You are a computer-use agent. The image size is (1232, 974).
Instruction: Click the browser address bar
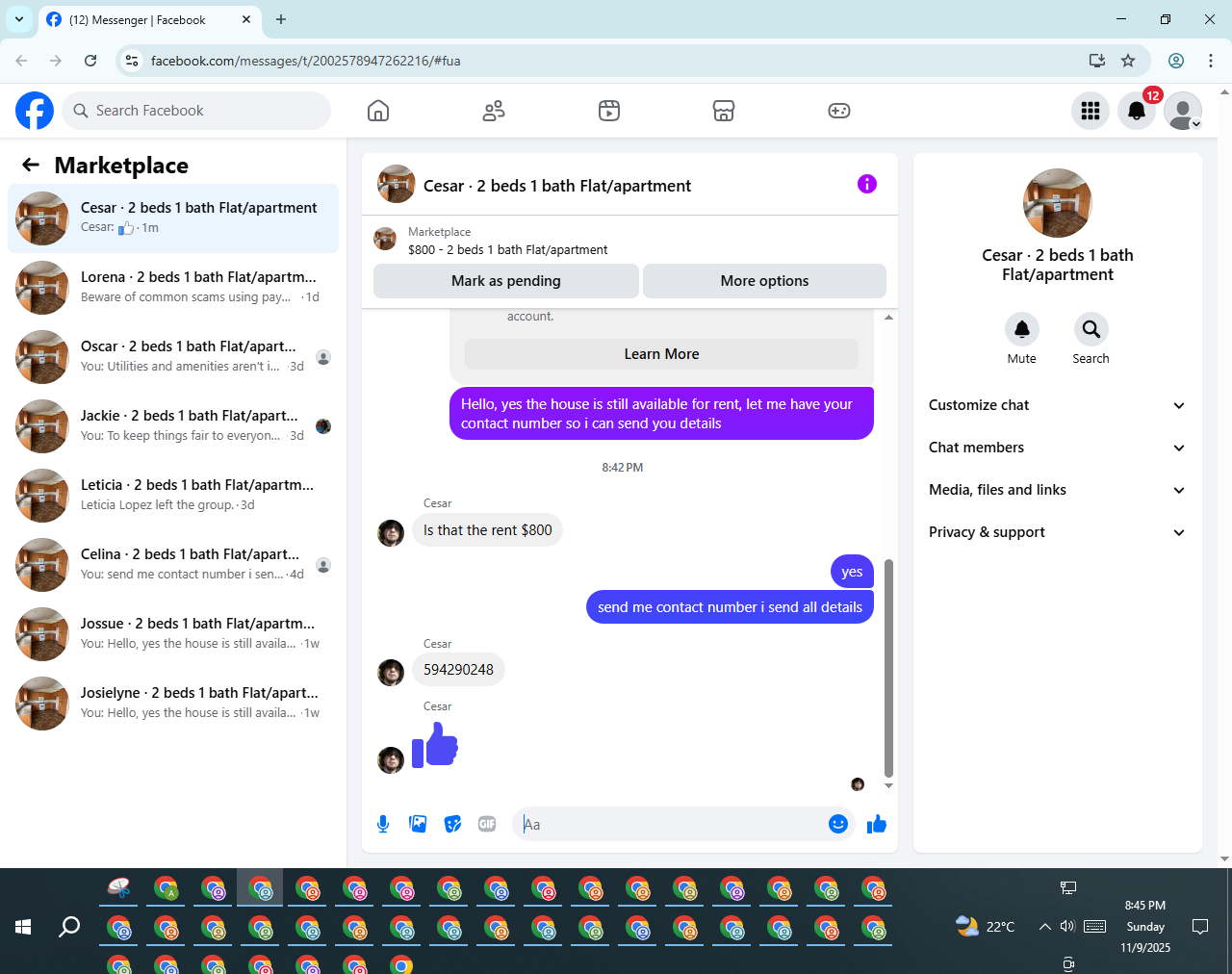click(616, 61)
